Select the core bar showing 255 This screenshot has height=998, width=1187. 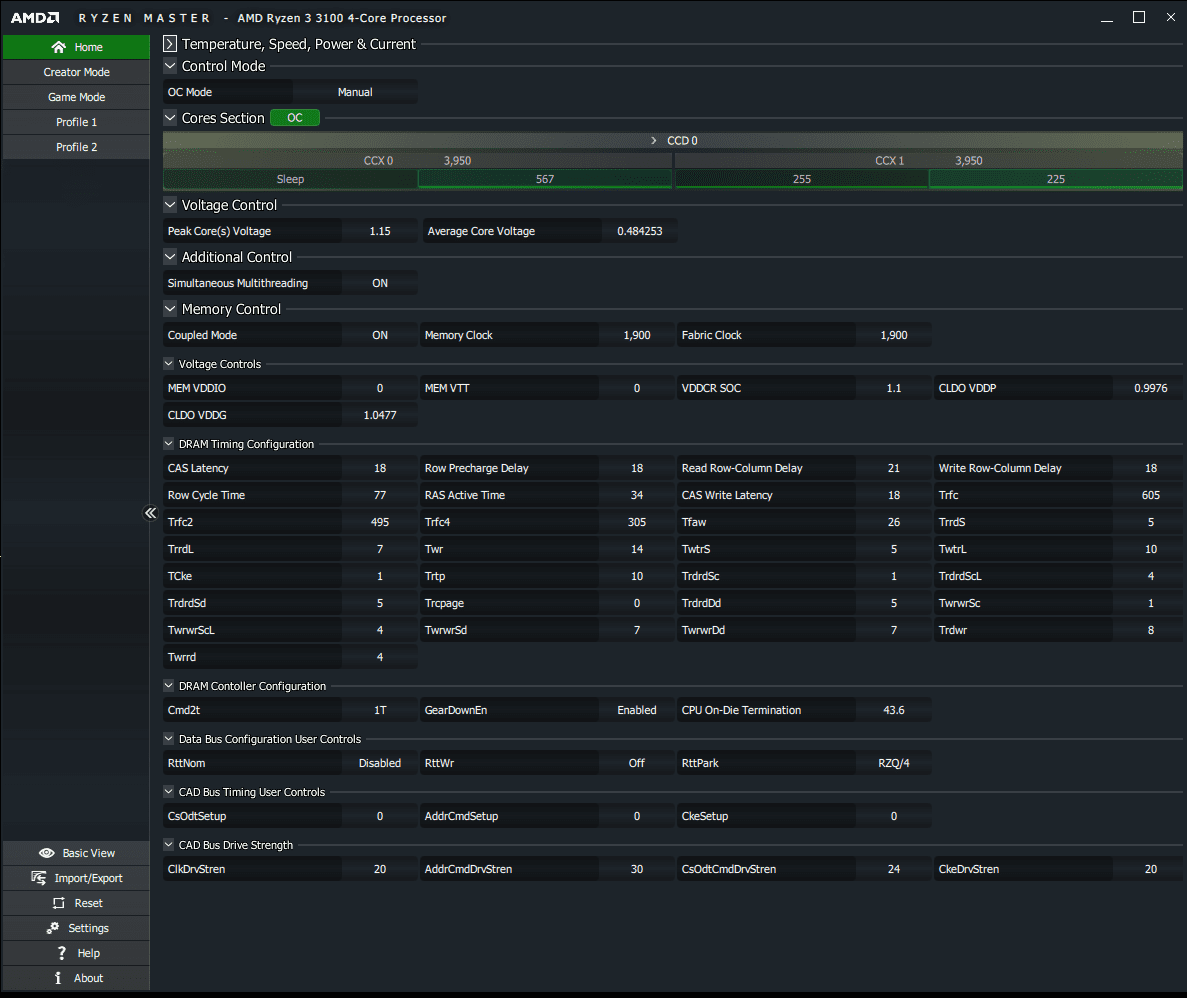(x=802, y=179)
